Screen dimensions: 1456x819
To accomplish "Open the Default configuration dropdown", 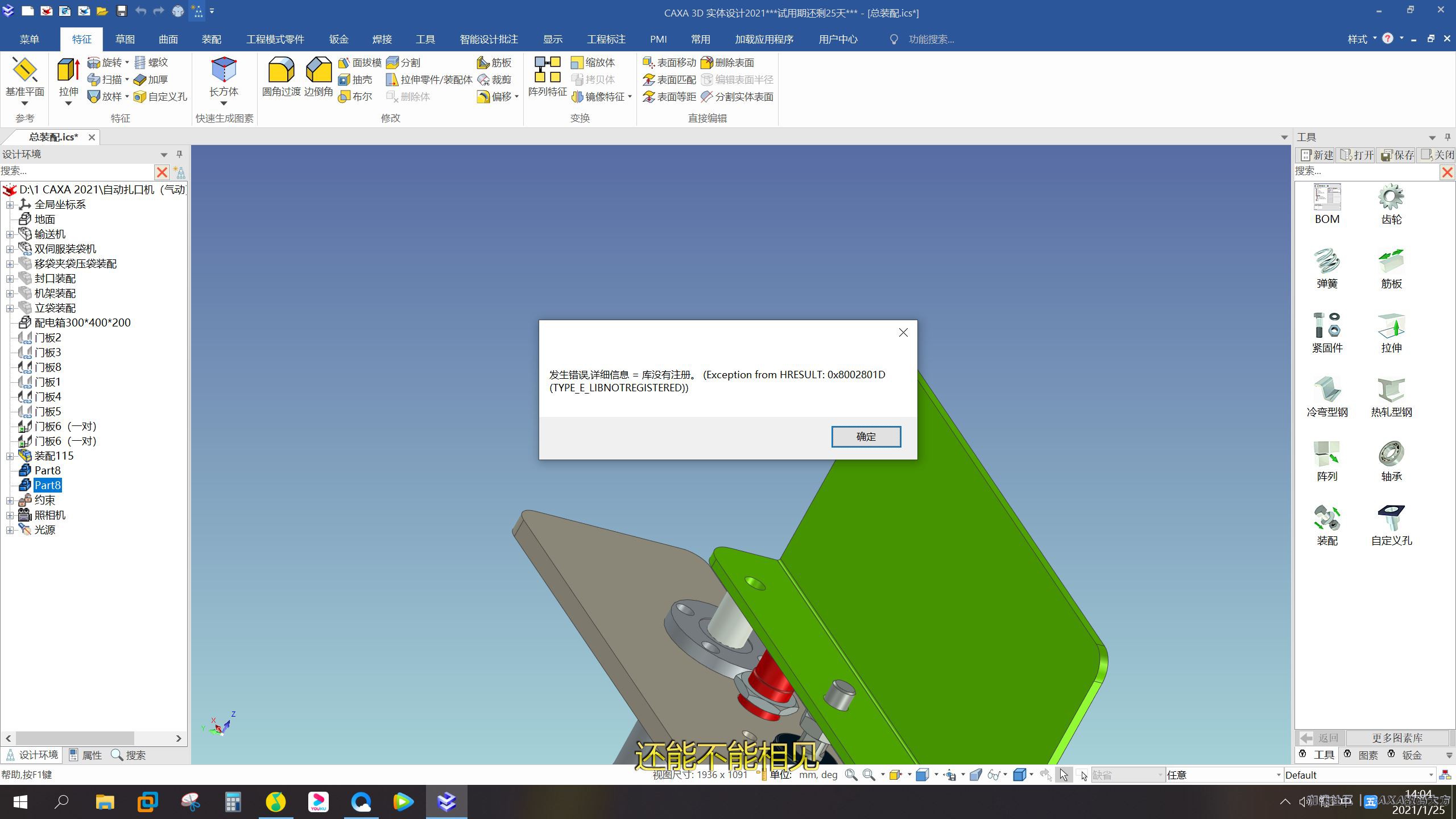I will [x=1431, y=775].
